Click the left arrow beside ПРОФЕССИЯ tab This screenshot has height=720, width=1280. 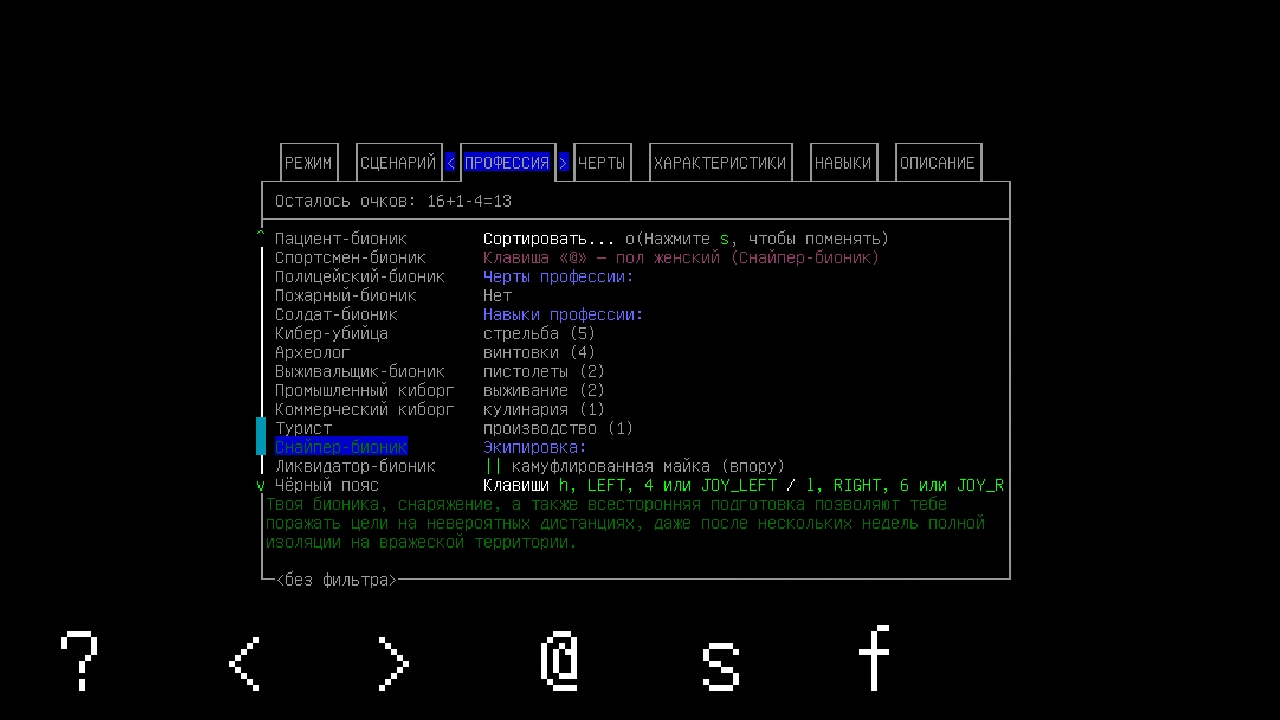pyautogui.click(x=451, y=163)
